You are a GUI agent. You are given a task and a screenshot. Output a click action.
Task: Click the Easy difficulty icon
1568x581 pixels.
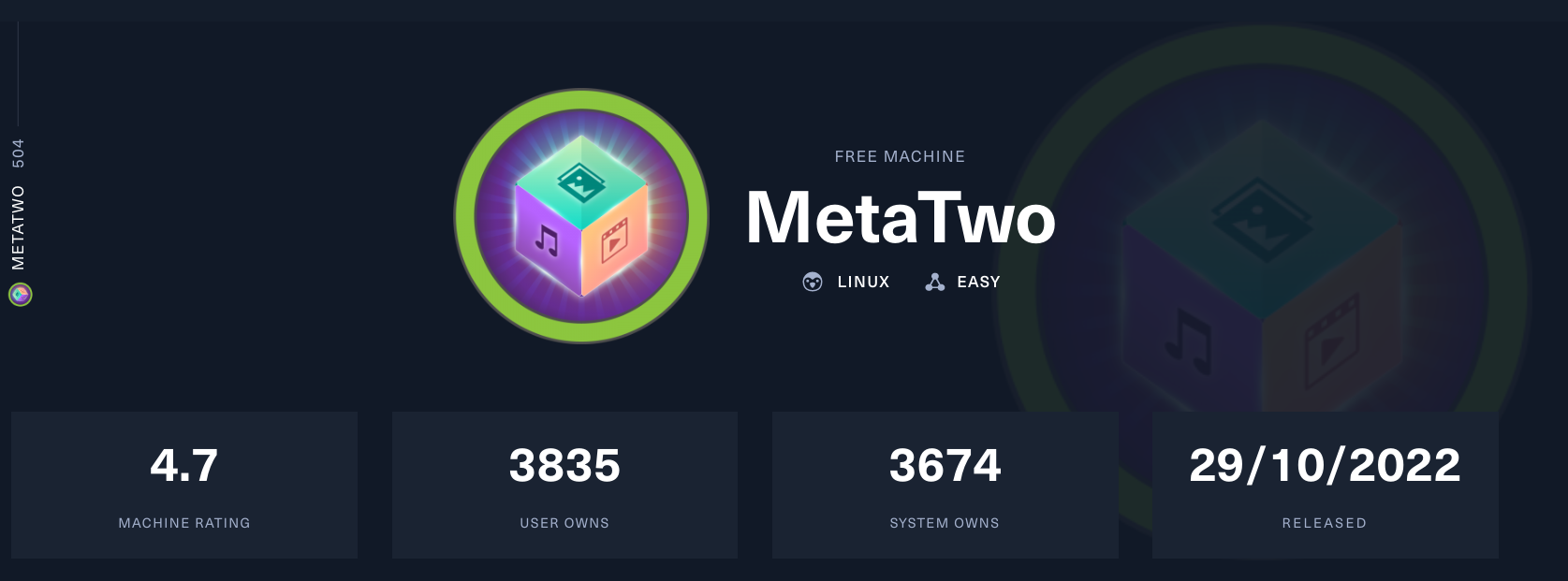(x=934, y=282)
